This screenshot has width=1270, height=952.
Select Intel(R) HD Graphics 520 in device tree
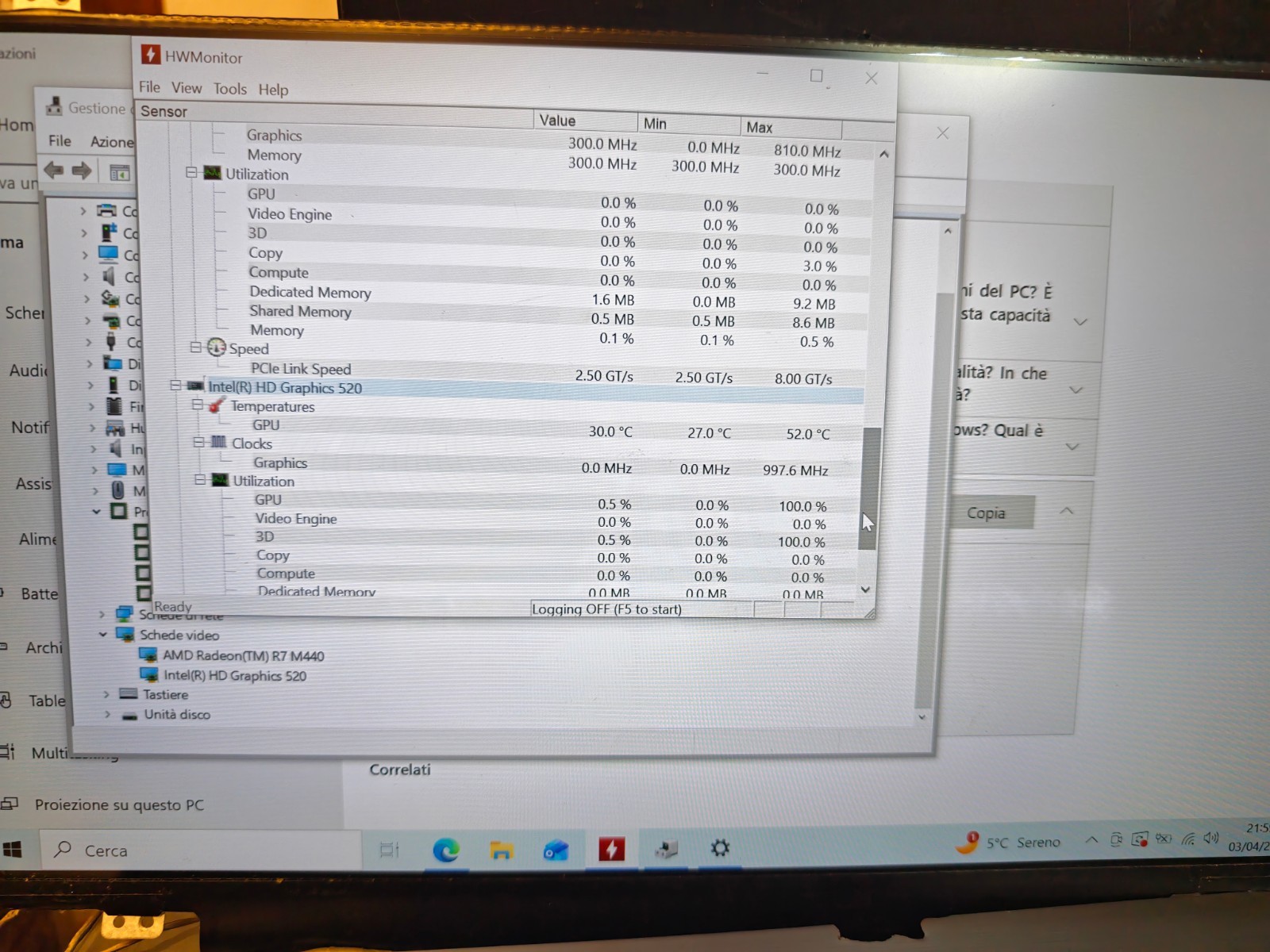tap(235, 675)
